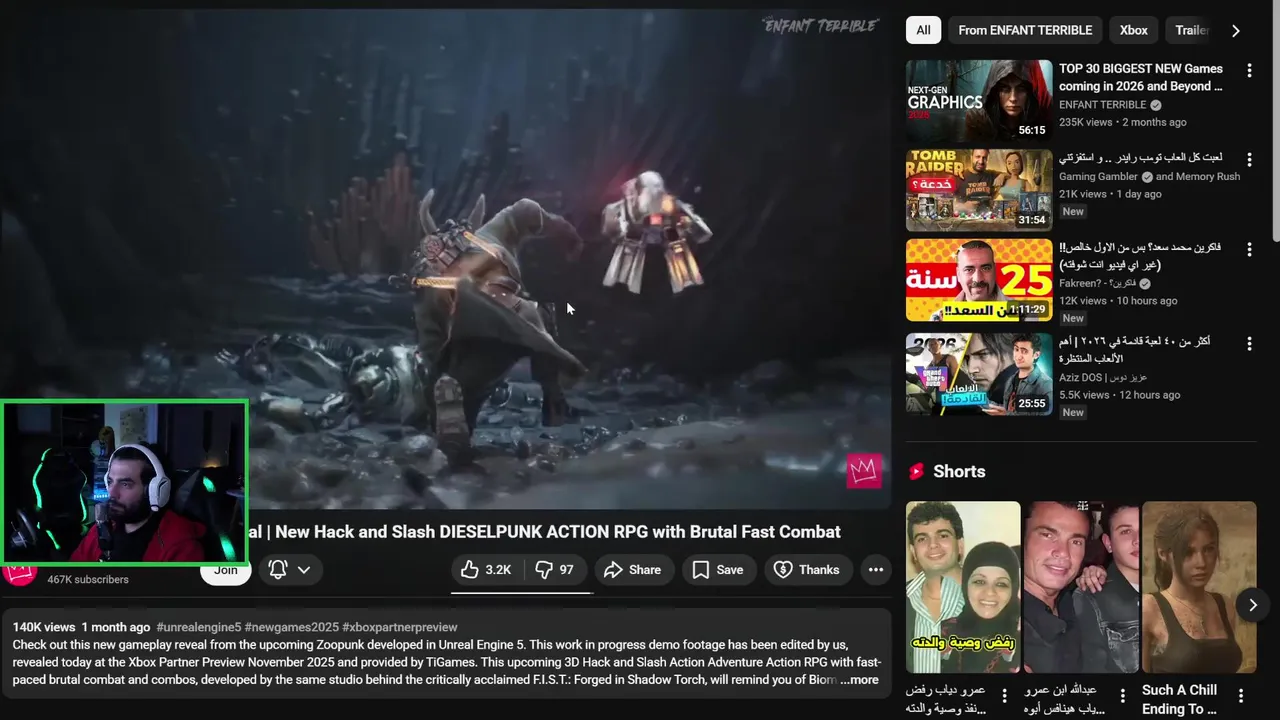The width and height of the screenshot is (1280, 720).
Task: Open the middle Short with two men
Action: coord(1081,587)
